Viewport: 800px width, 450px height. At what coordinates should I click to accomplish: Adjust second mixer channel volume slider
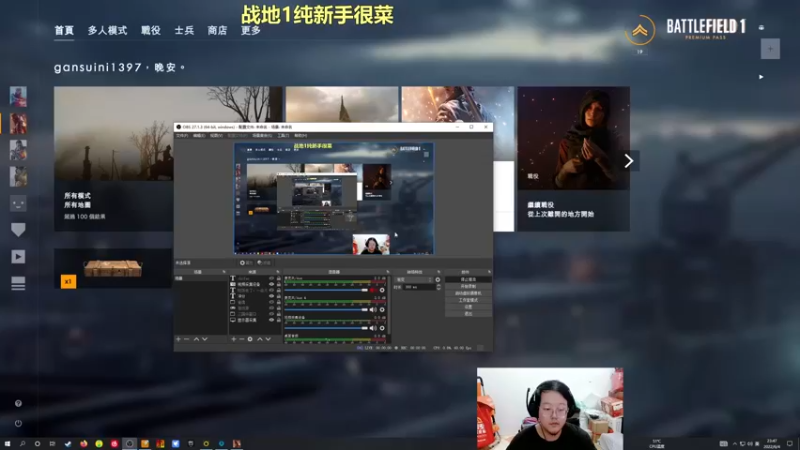(x=326, y=310)
